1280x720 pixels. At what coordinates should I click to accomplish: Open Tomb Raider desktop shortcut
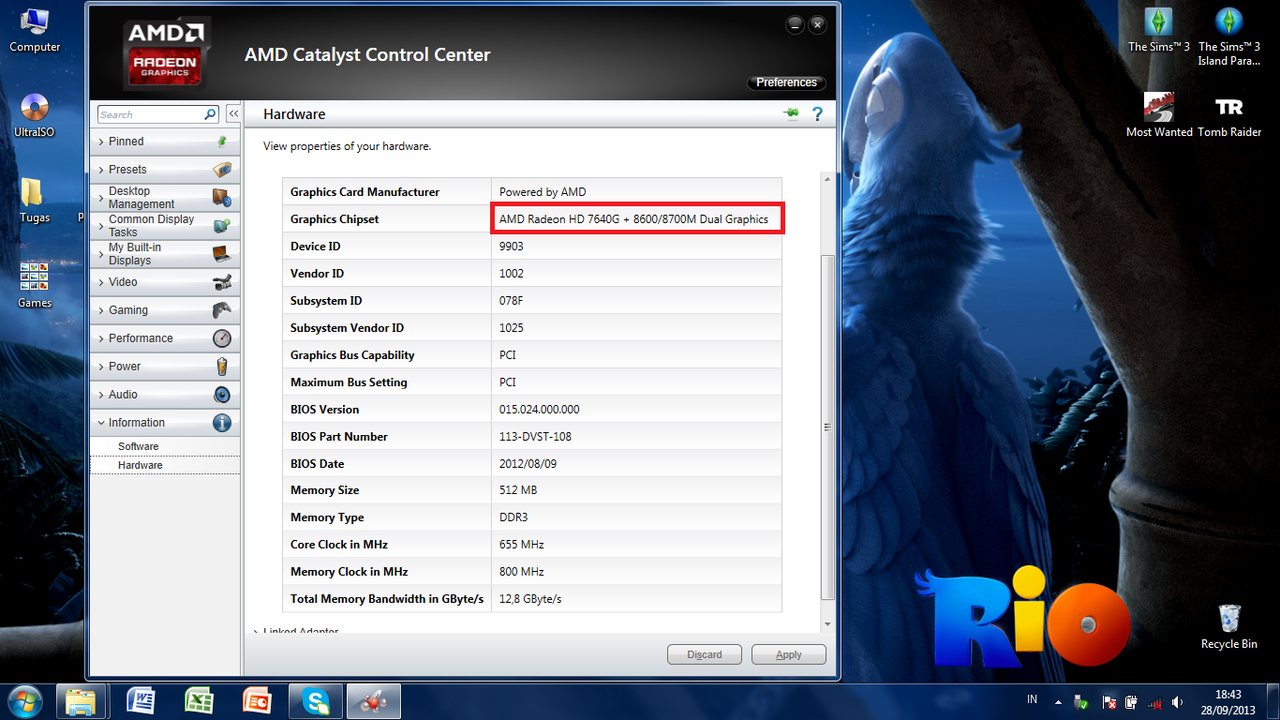(1229, 115)
